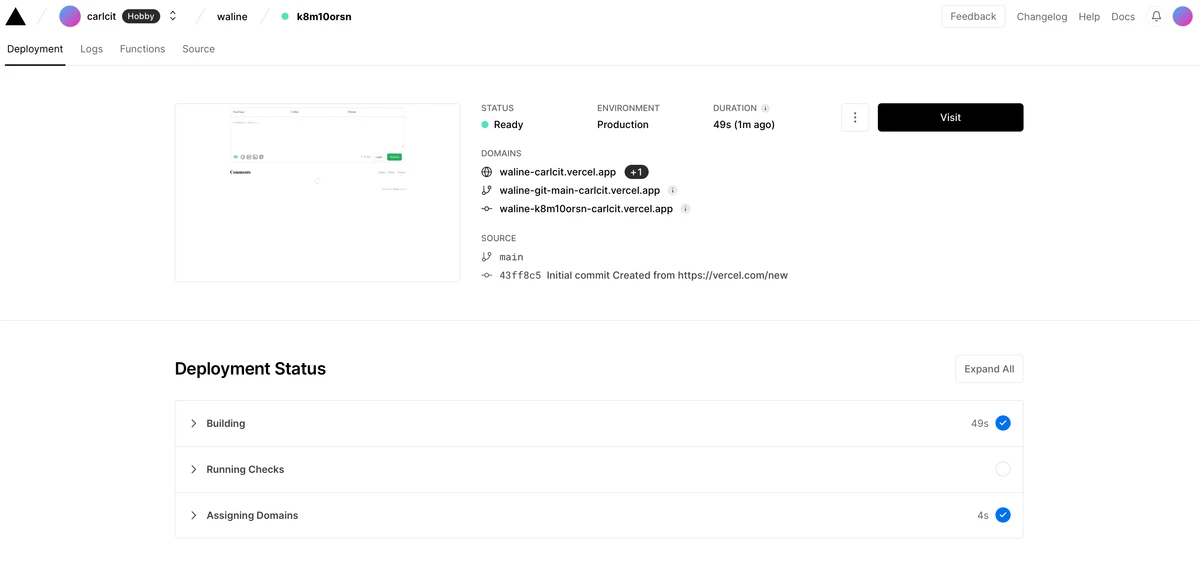Viewport: 1199px width, 568px height.
Task: Click the branch icon beside main
Action: [x=486, y=257]
